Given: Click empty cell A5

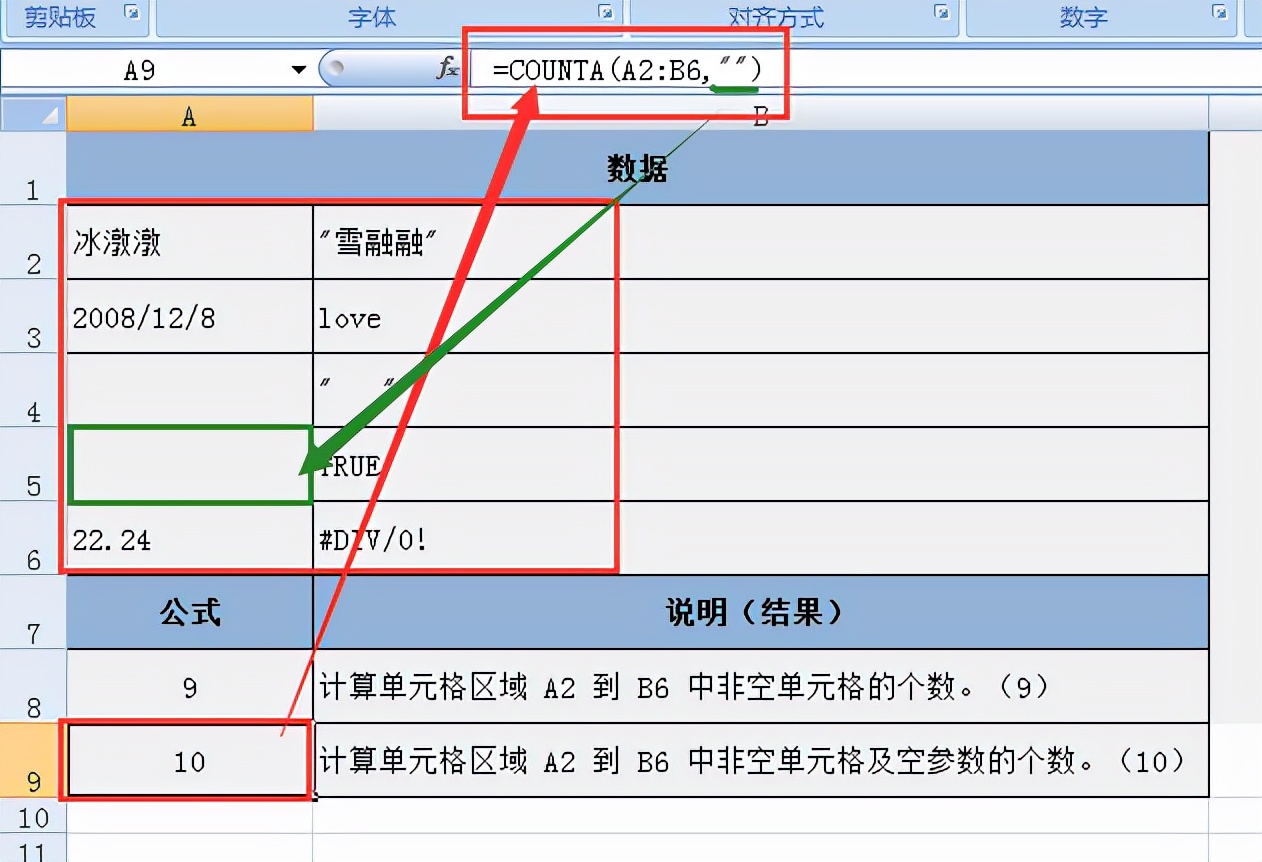Looking at the screenshot, I should 190,464.
